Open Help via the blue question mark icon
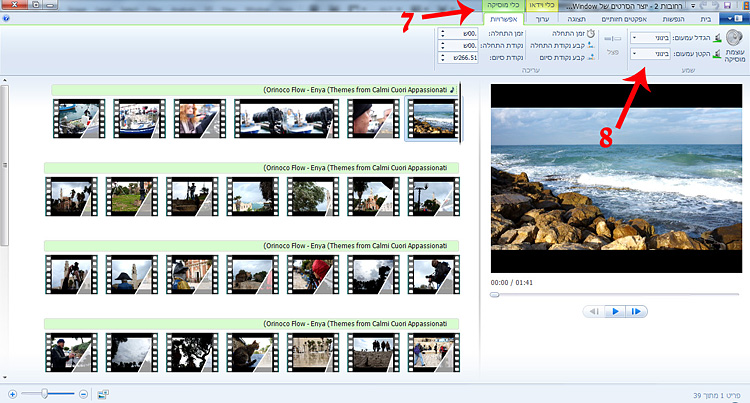This screenshot has width=750, height=403. pos(8,19)
